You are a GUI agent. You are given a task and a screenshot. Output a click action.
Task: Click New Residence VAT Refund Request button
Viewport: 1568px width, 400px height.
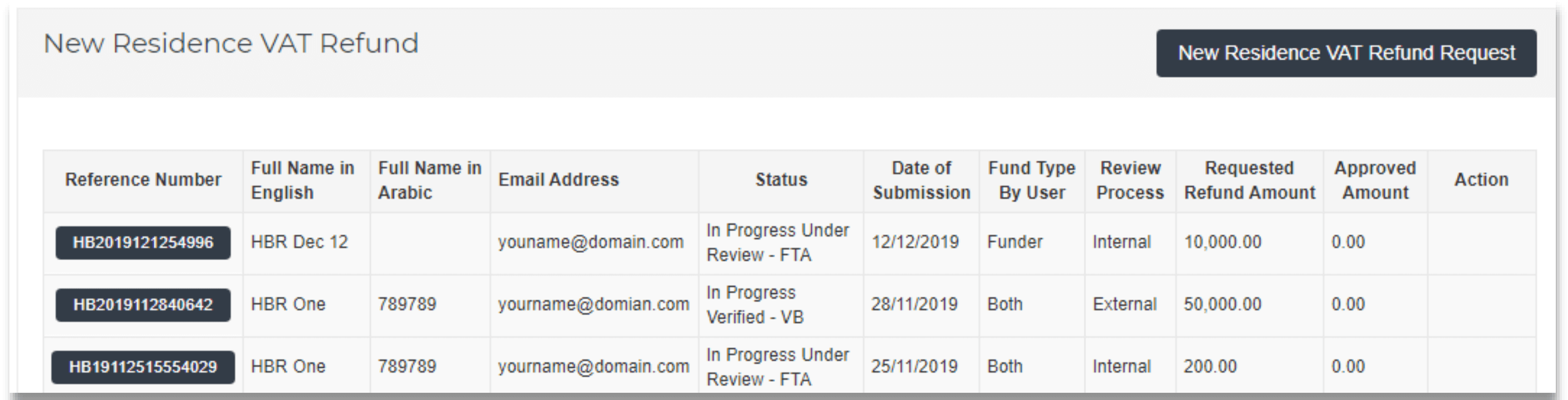[x=1346, y=53]
